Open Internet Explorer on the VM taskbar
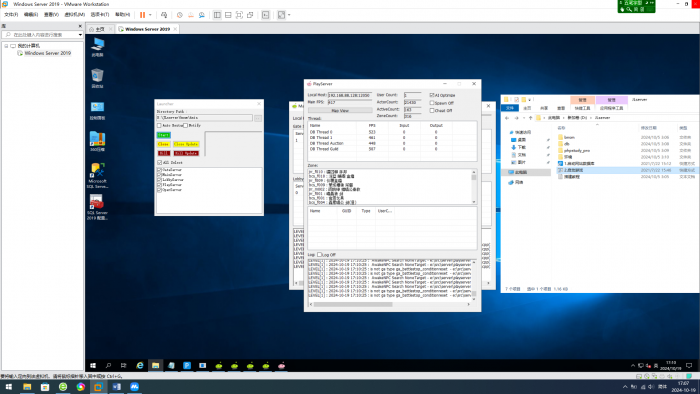This screenshot has width=700, height=394. point(140,365)
